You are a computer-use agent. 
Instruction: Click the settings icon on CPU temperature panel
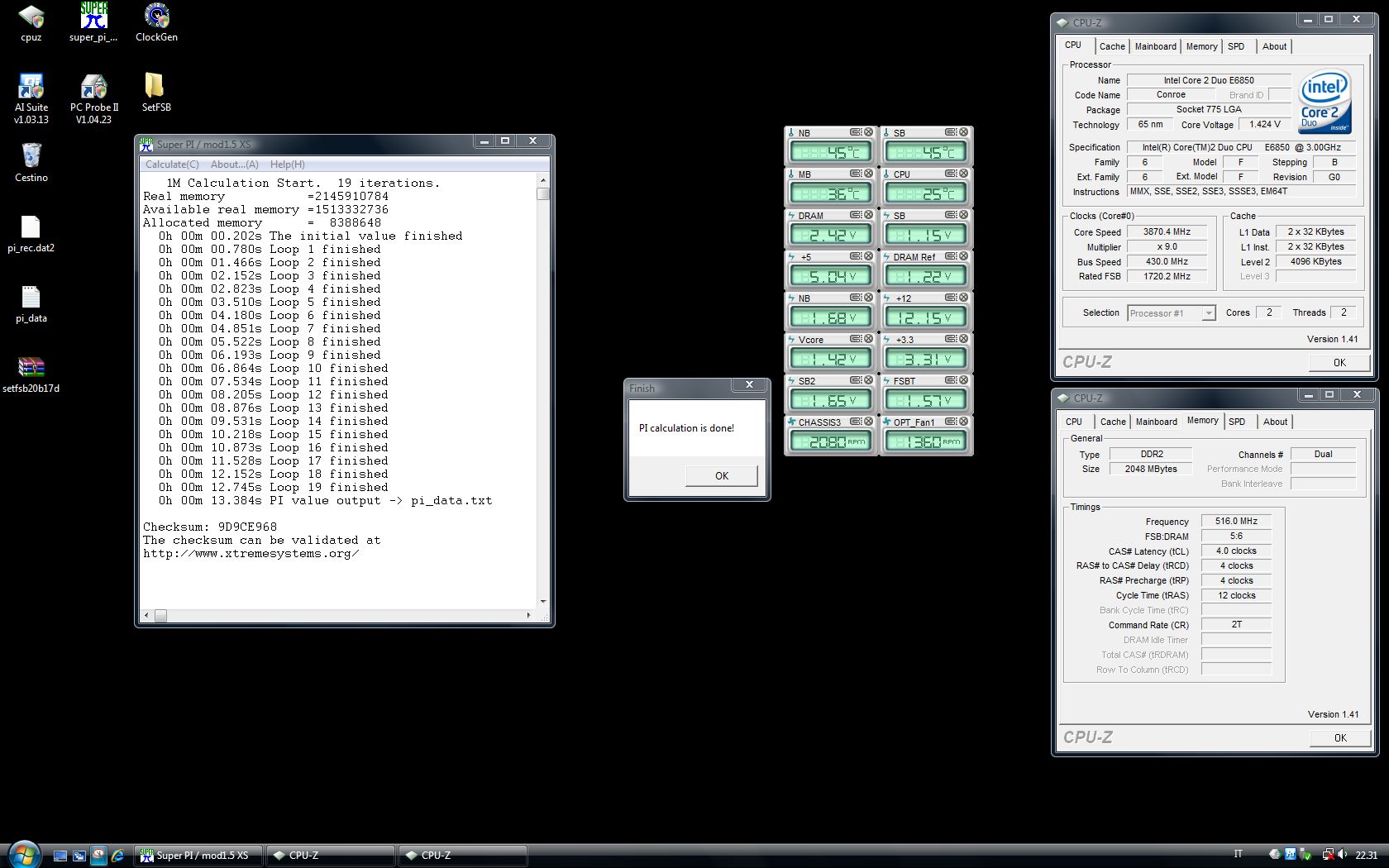click(x=951, y=174)
